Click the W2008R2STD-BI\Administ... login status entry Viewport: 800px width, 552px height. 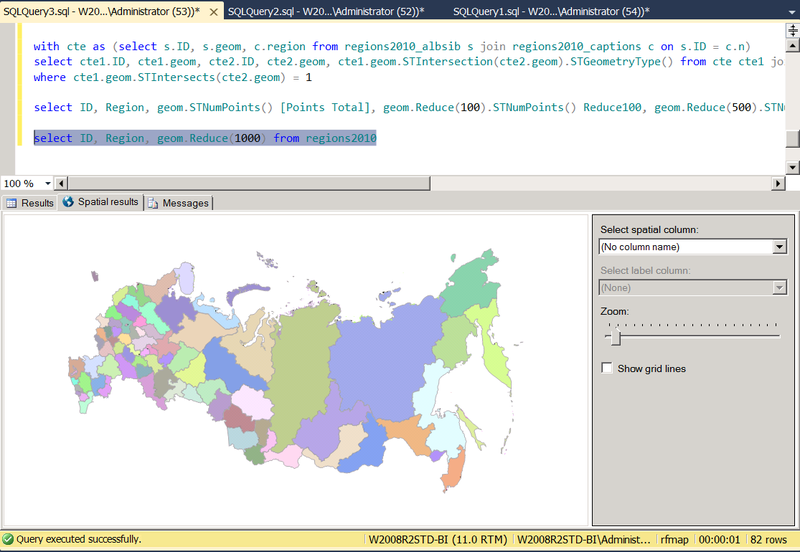584,539
